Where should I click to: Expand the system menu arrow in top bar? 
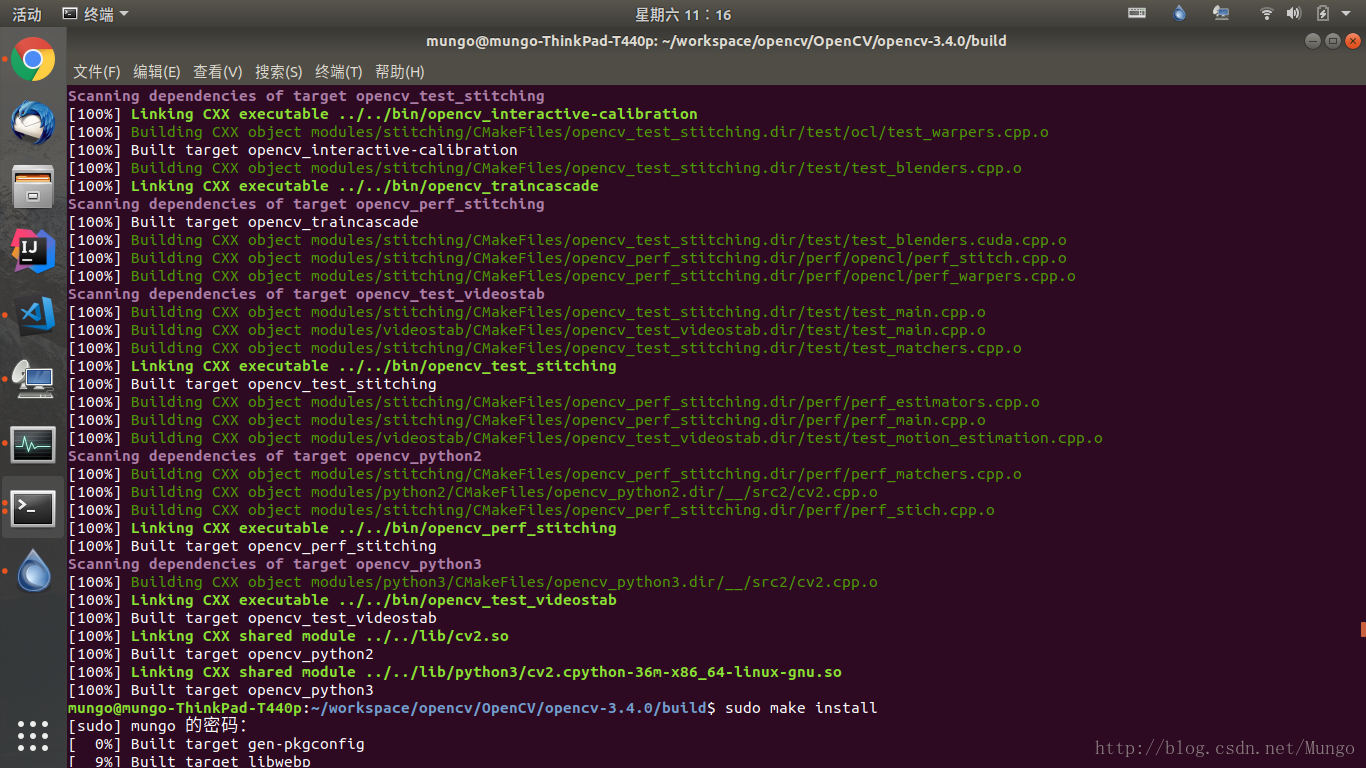(1346, 14)
